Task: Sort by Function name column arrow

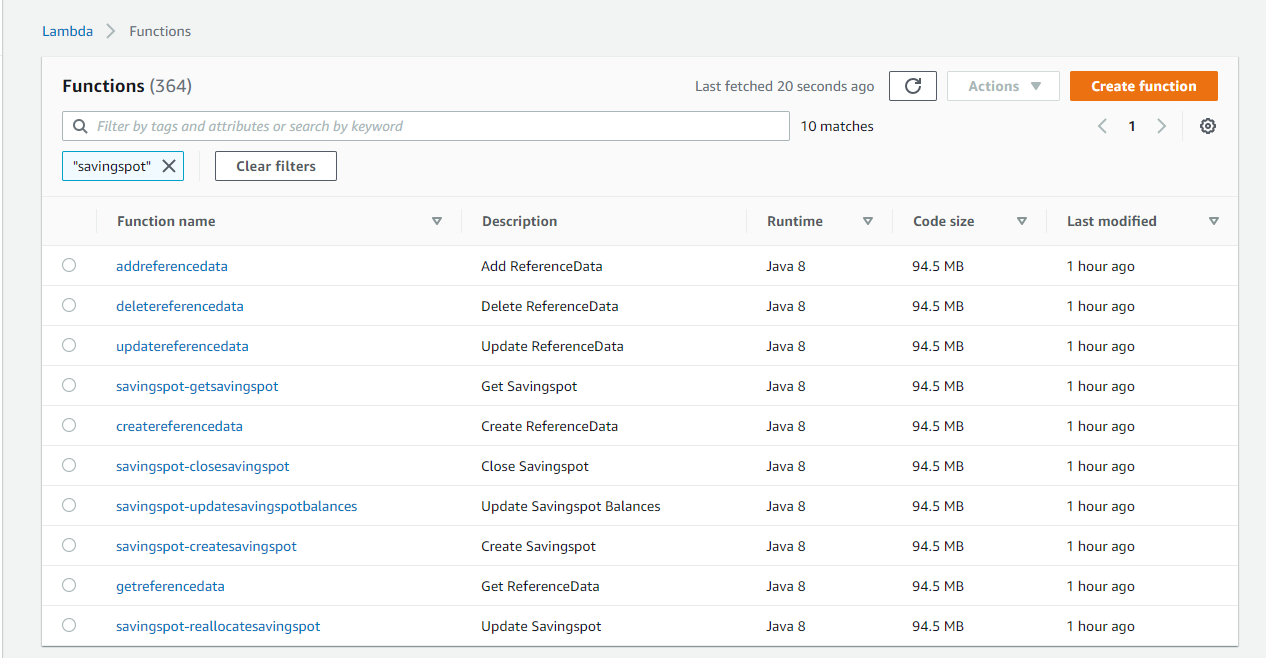Action: click(436, 221)
